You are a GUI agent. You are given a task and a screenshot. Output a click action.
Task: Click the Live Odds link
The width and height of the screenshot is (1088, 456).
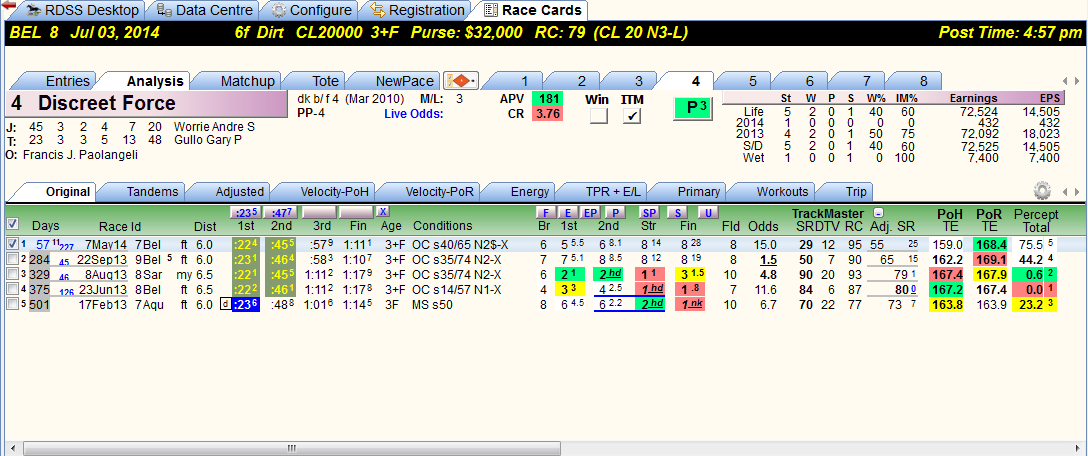click(414, 113)
